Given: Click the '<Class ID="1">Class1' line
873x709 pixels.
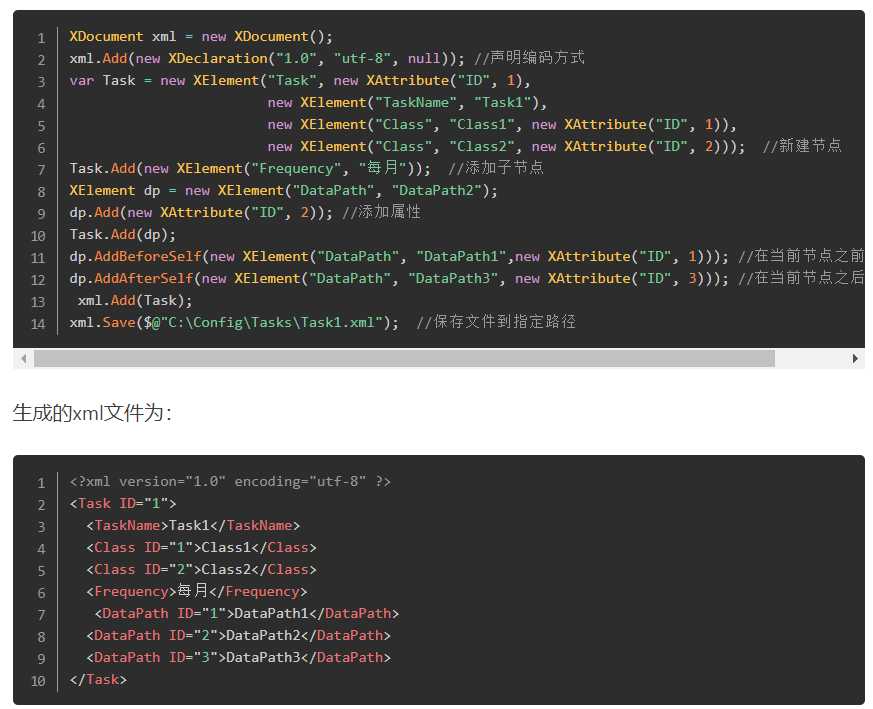Looking at the screenshot, I should click(x=201, y=547).
